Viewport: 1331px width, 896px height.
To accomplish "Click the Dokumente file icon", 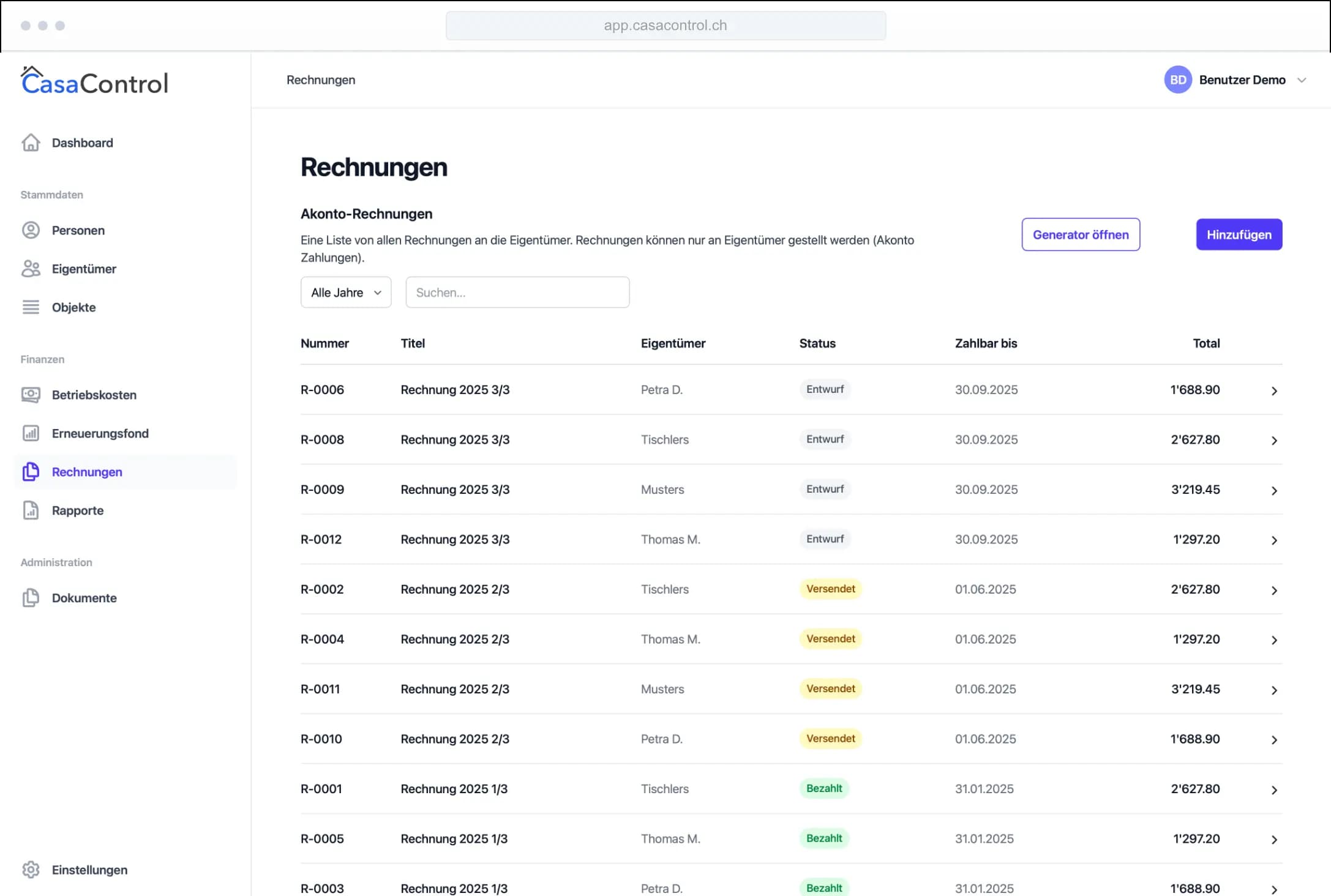I will point(31,598).
